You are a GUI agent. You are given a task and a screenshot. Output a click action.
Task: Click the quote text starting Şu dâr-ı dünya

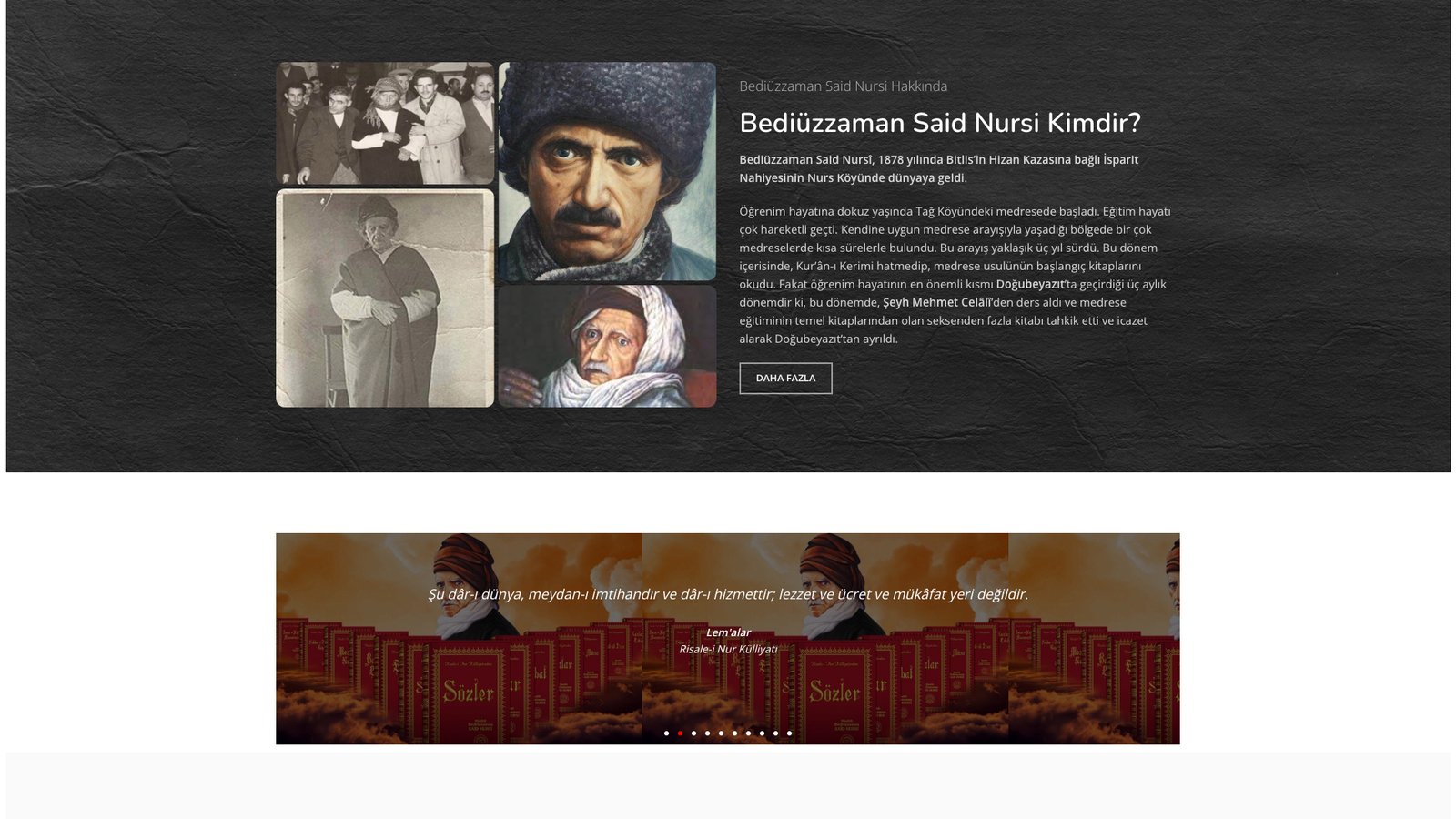pyautogui.click(x=728, y=594)
